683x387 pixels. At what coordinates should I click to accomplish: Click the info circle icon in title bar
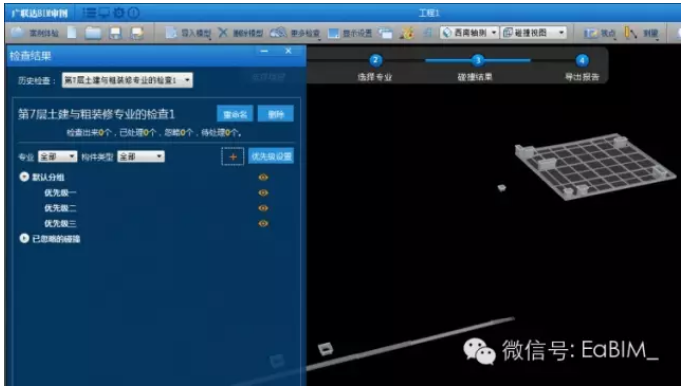click(133, 13)
